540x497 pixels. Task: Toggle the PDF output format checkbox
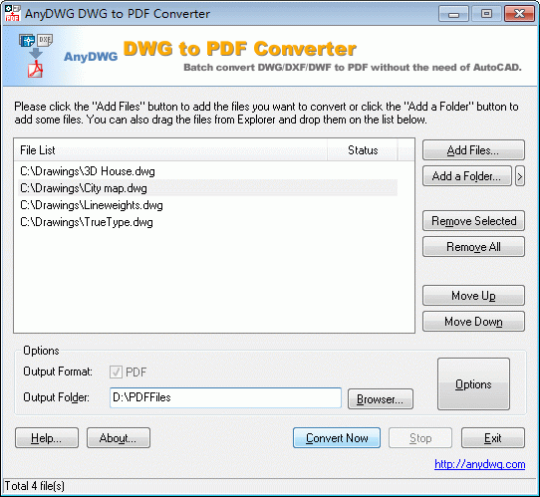click(116, 372)
